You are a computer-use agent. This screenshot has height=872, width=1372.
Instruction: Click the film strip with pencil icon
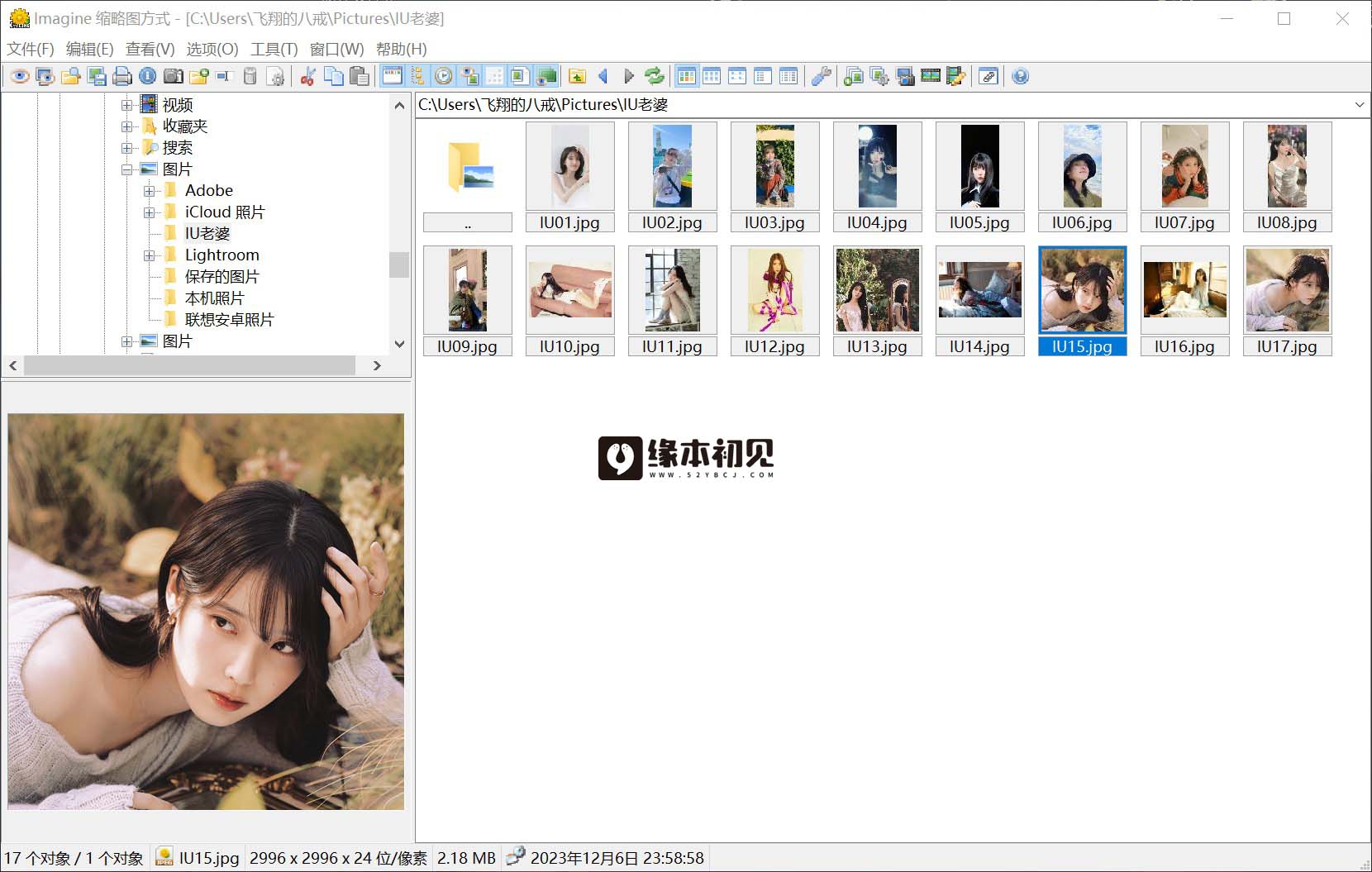(956, 77)
